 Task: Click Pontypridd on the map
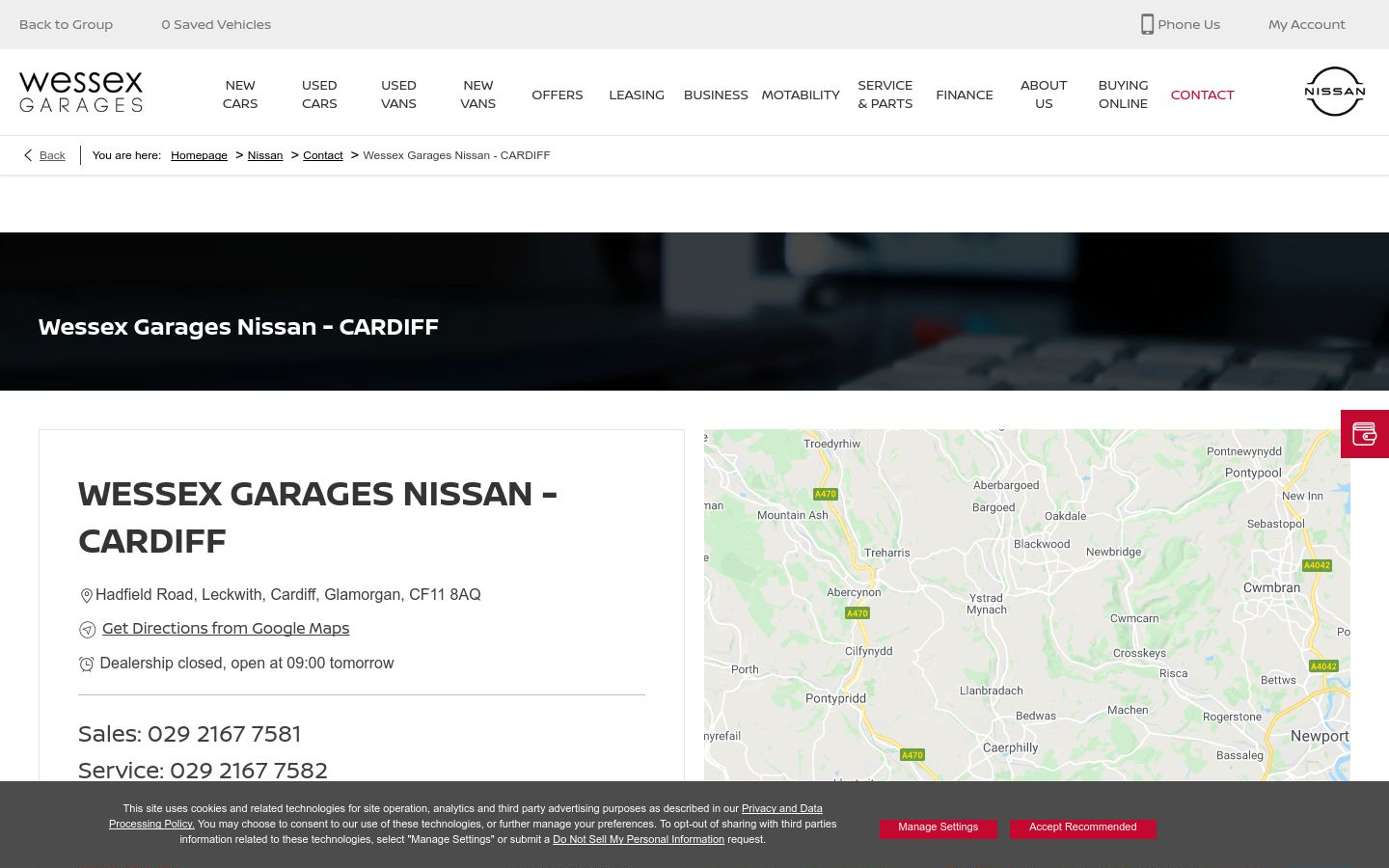835,698
